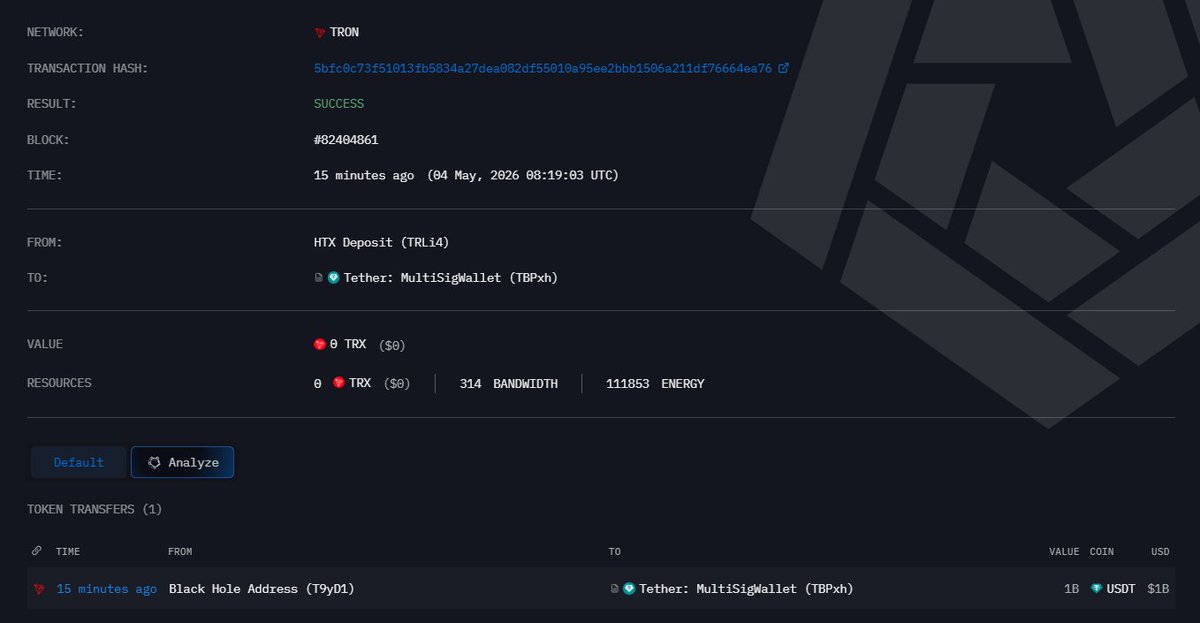Open transaction hash external link icon
Image resolution: width=1200 pixels, height=623 pixels.
pos(783,68)
